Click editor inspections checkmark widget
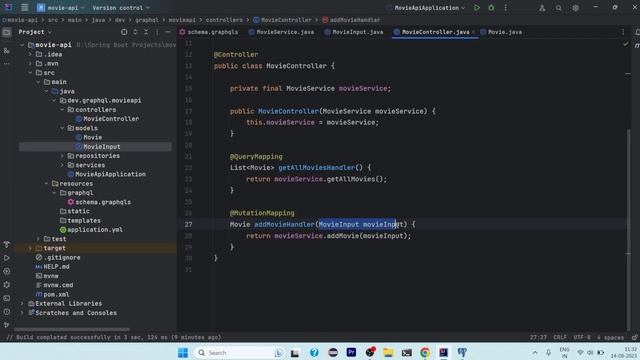Image resolution: width=640 pixels, height=360 pixels. [x=625, y=43]
